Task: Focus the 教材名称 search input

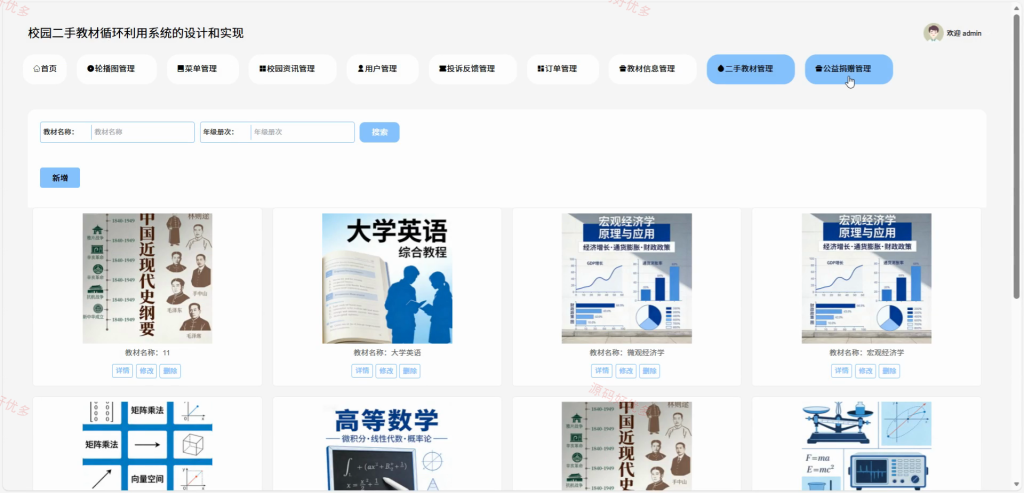Action: [142, 132]
